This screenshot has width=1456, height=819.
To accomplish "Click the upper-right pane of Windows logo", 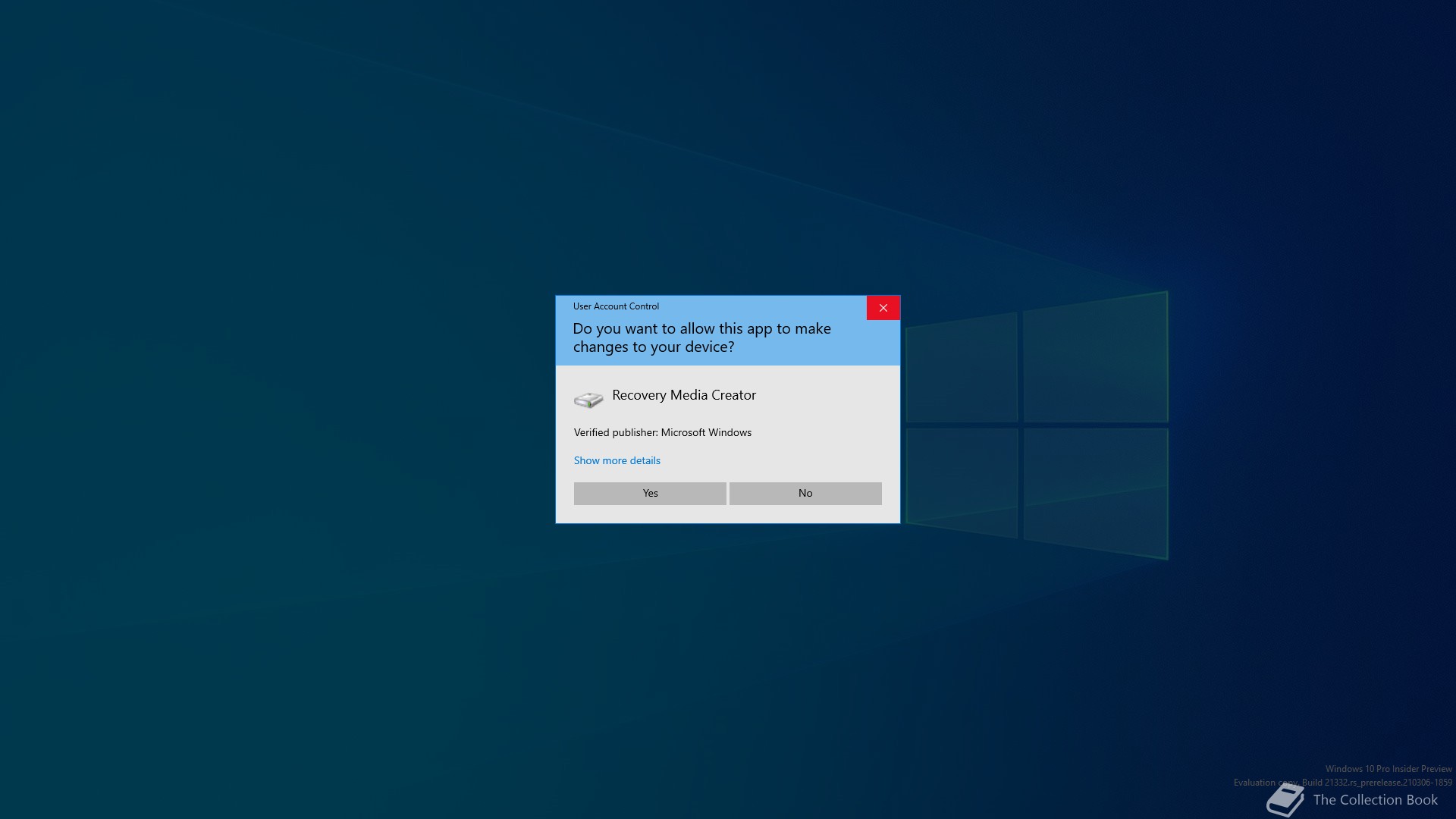I will 1095,360.
